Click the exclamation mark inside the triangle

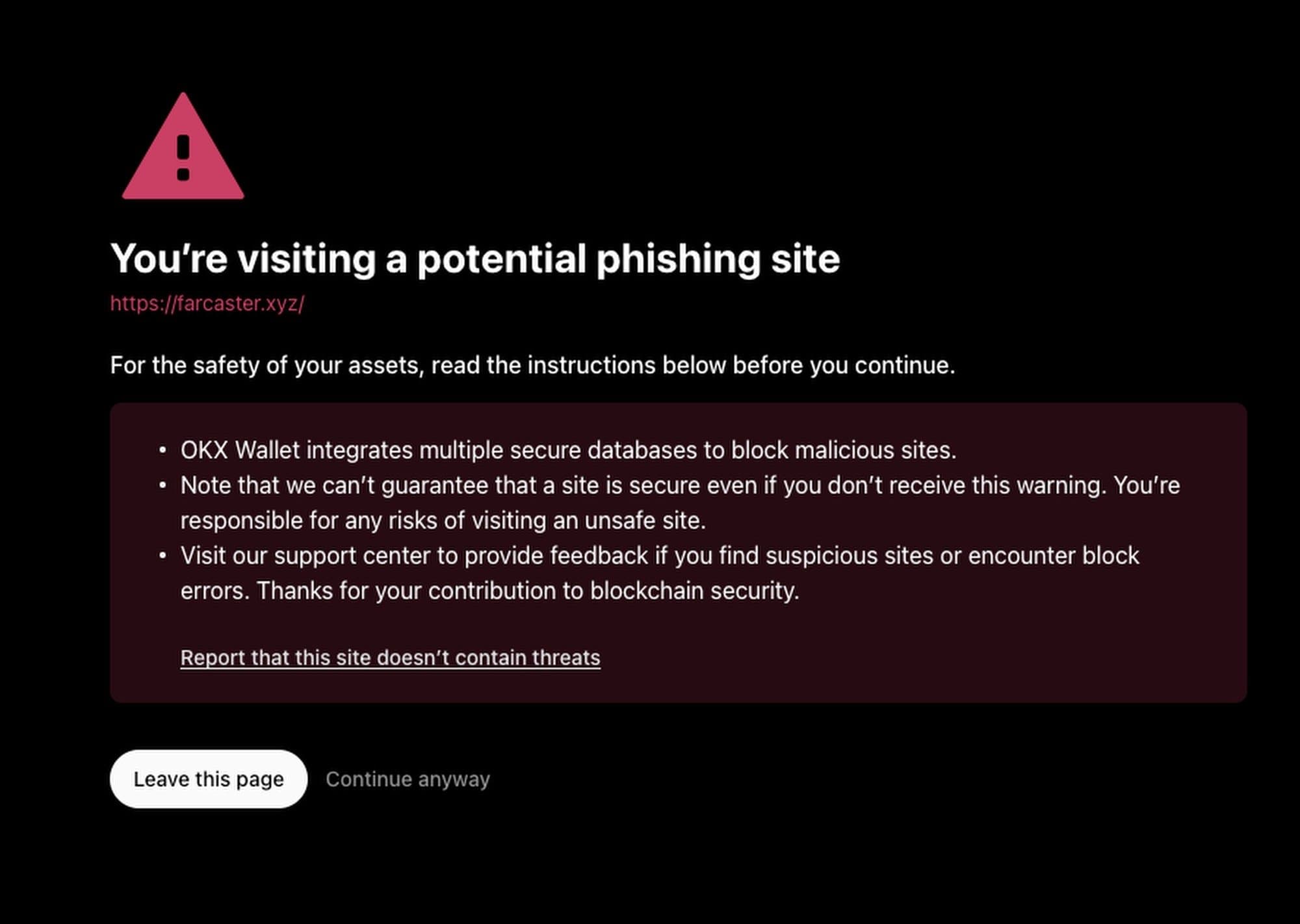click(x=183, y=157)
